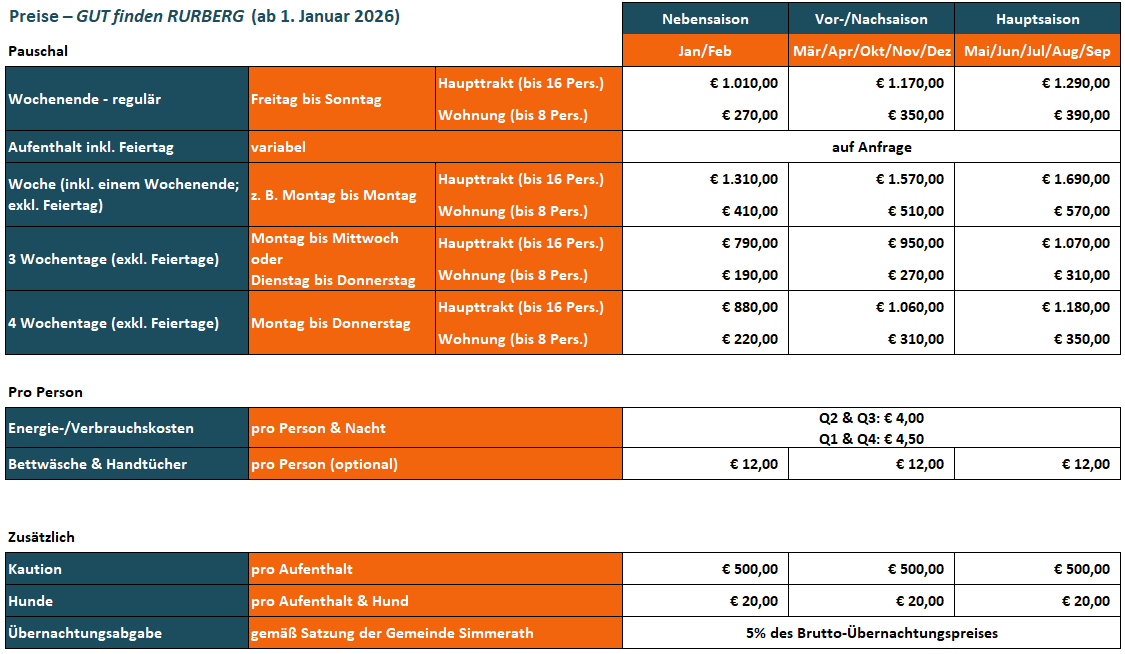Viewport: 1125px width, 654px height.
Task: Click the € 790,00 price cell
Action: (749, 243)
